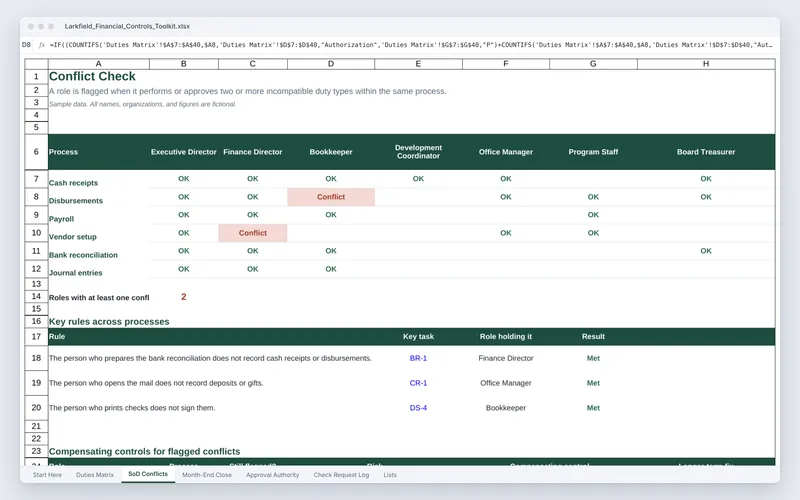Image resolution: width=800 pixels, height=500 pixels.
Task: Open the CR-1 key task link
Action: 418,383
